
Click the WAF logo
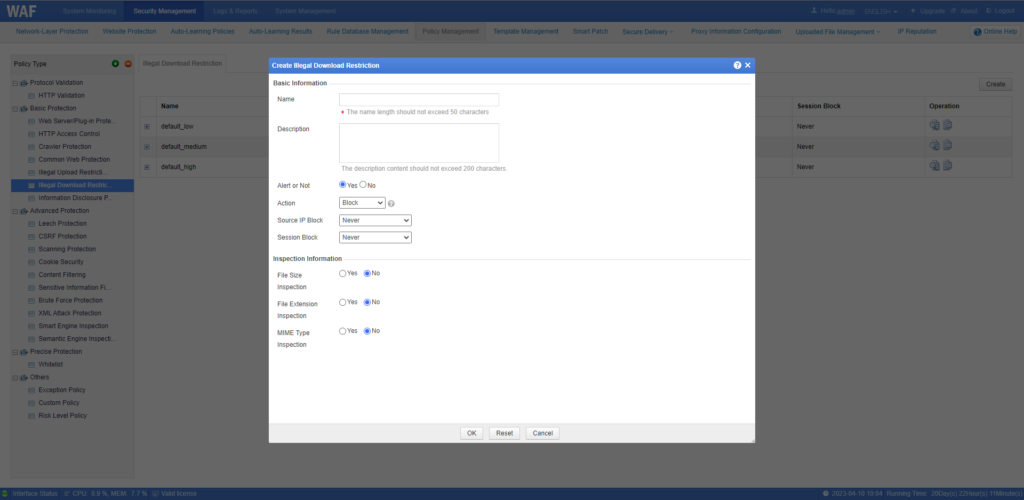coord(21,10)
